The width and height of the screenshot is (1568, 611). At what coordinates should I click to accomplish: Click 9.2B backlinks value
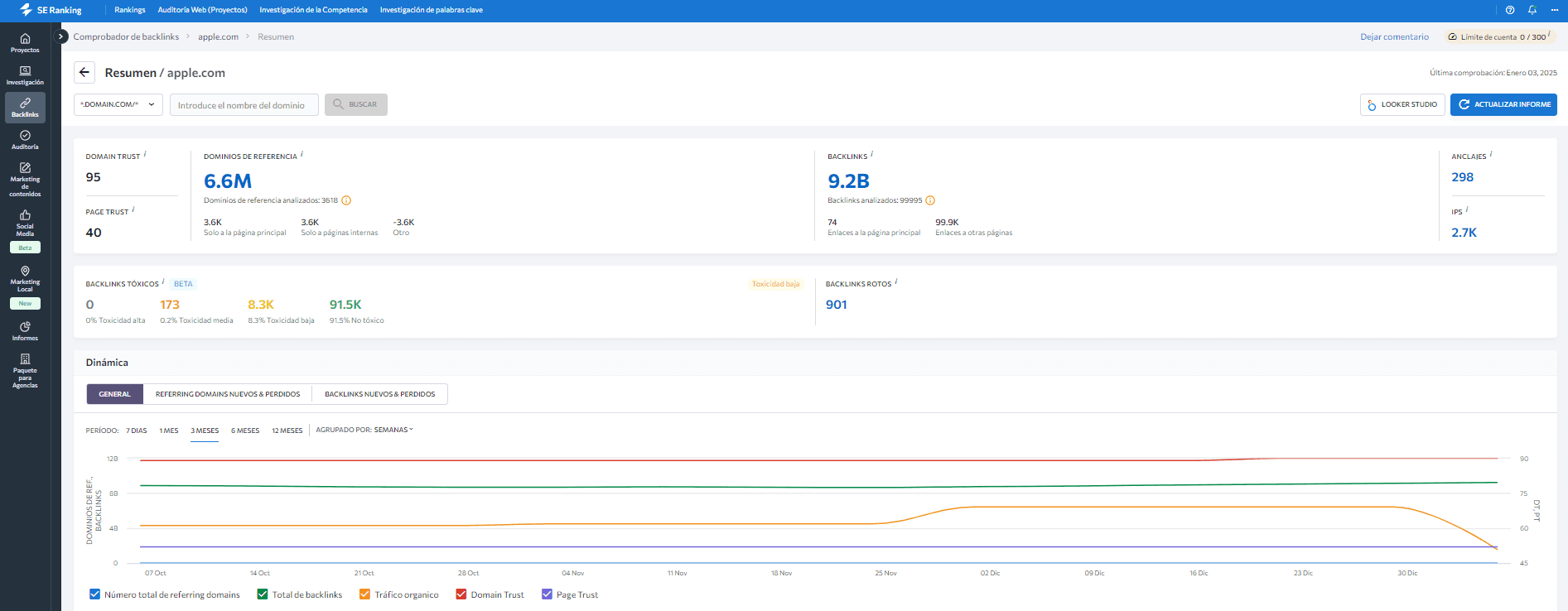(848, 181)
